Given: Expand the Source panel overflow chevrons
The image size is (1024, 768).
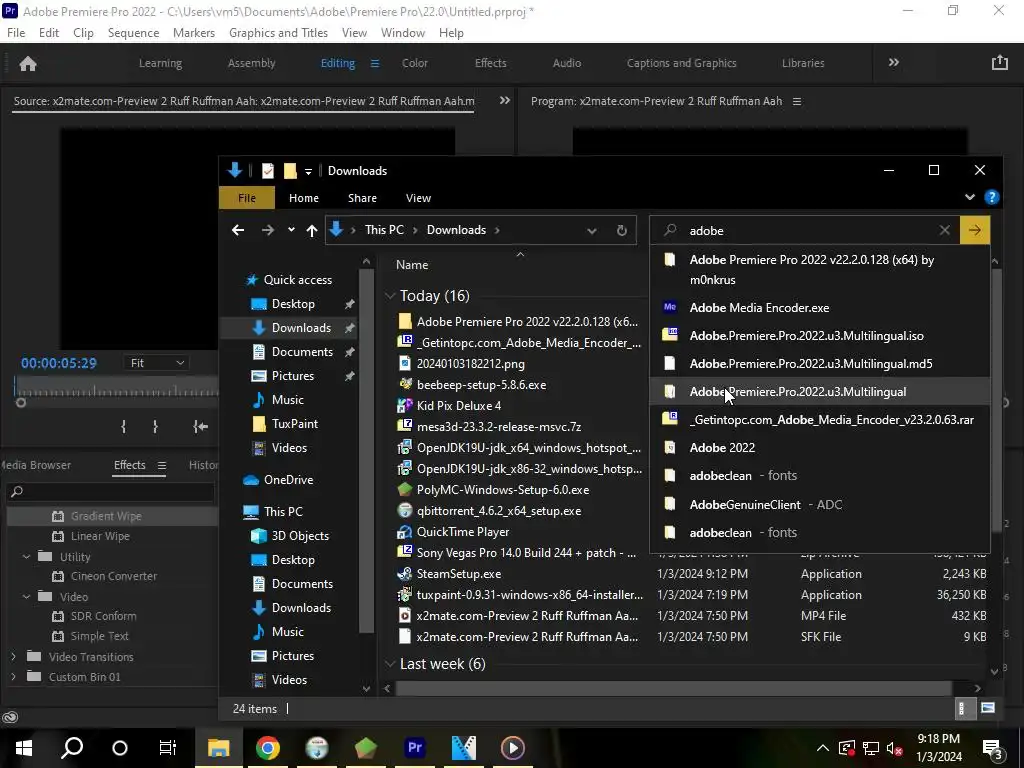Looking at the screenshot, I should 505,101.
